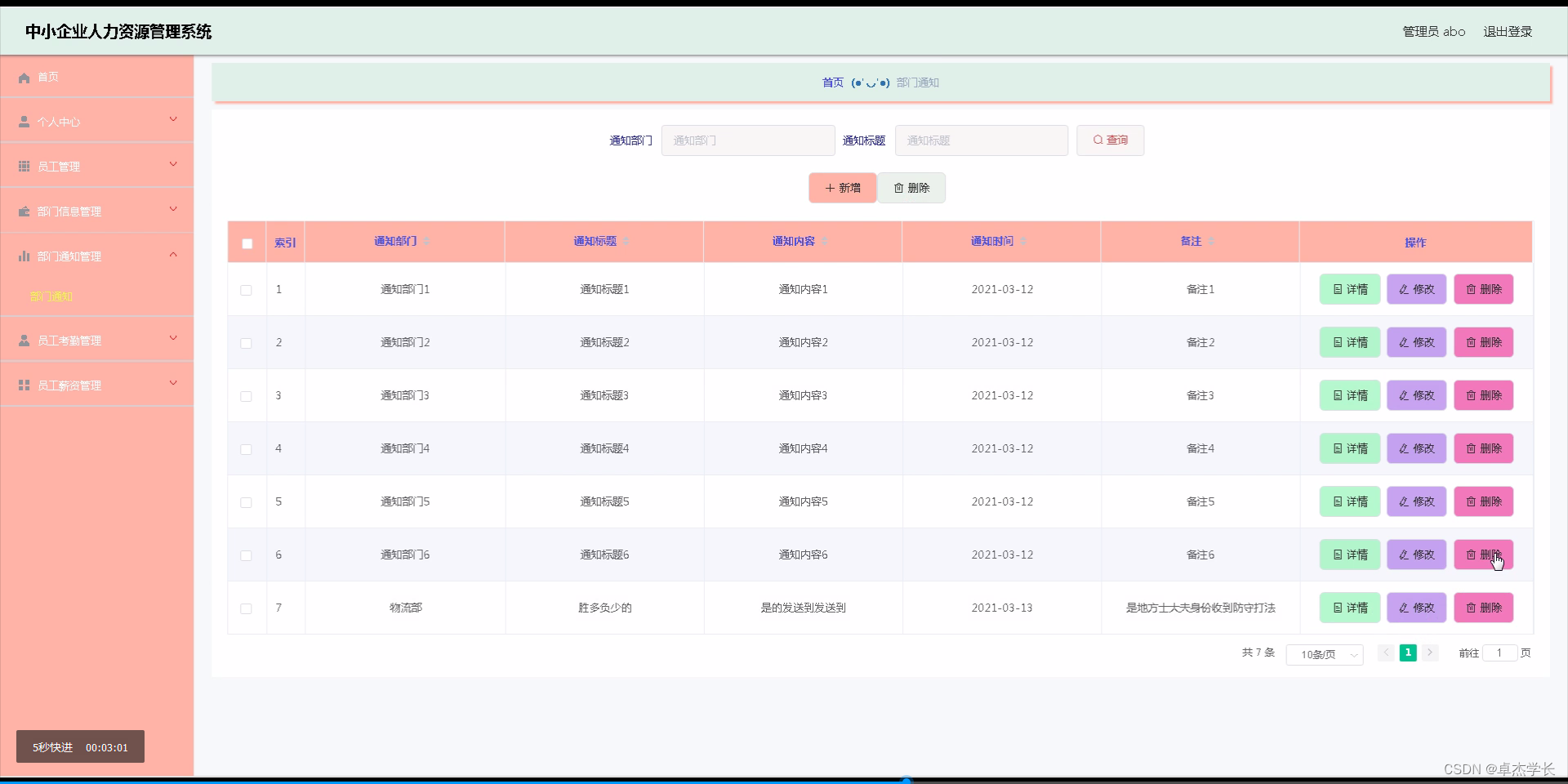Viewport: 1568px width, 784px height.
Task: Open the 10条/页 page size dropdown
Action: click(x=1323, y=654)
